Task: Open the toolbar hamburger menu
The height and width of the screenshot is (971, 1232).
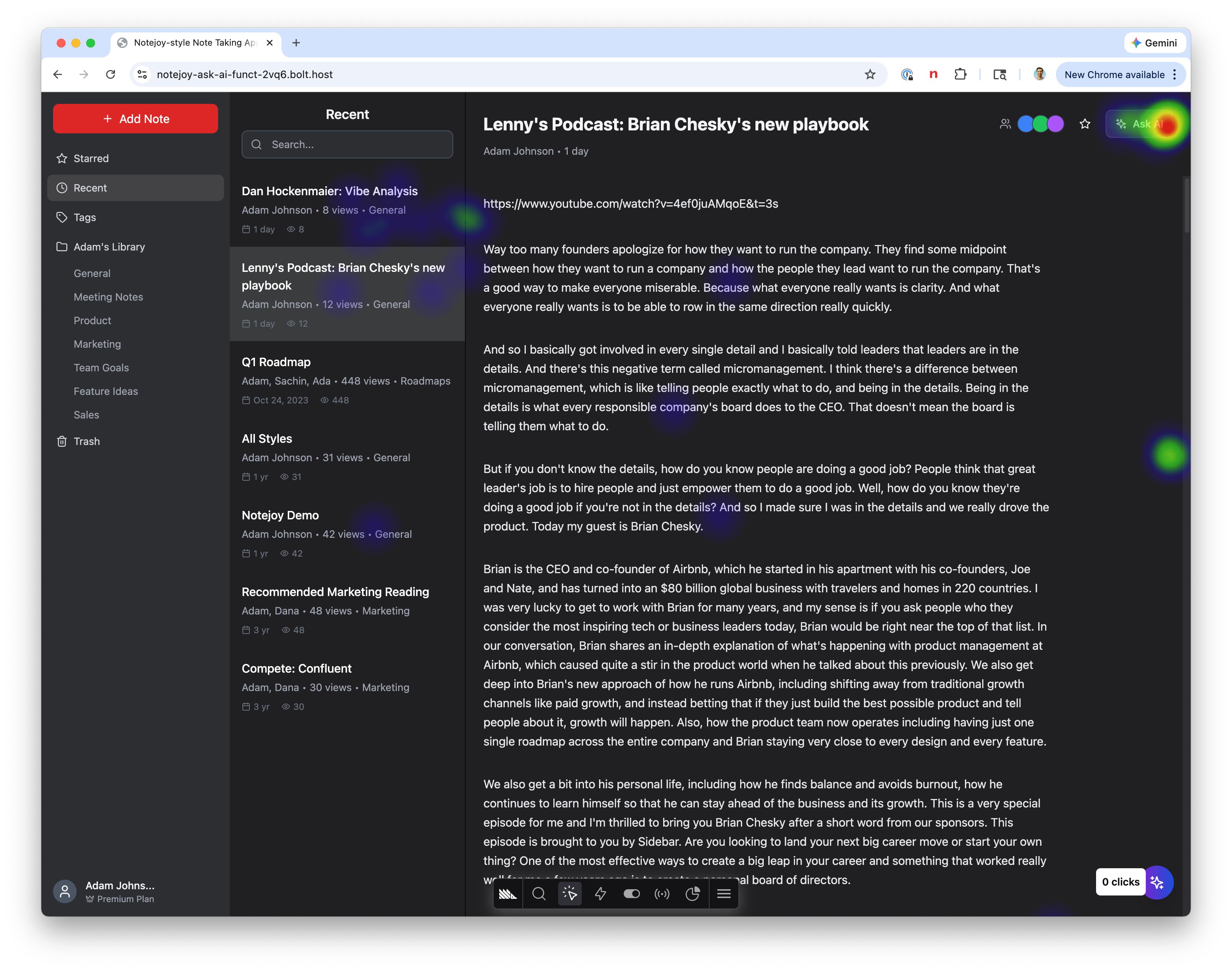Action: pos(724,894)
